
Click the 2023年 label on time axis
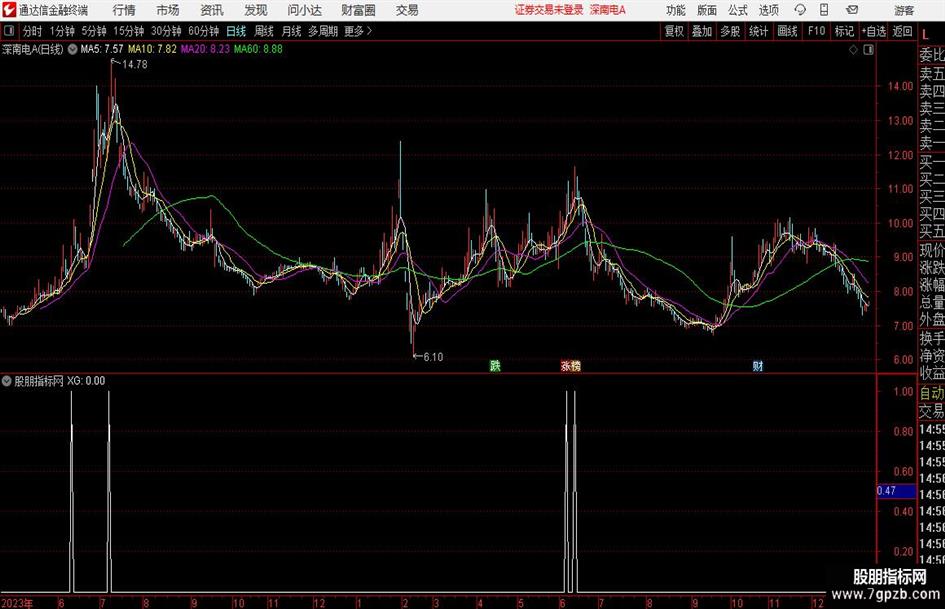[x=17, y=603]
